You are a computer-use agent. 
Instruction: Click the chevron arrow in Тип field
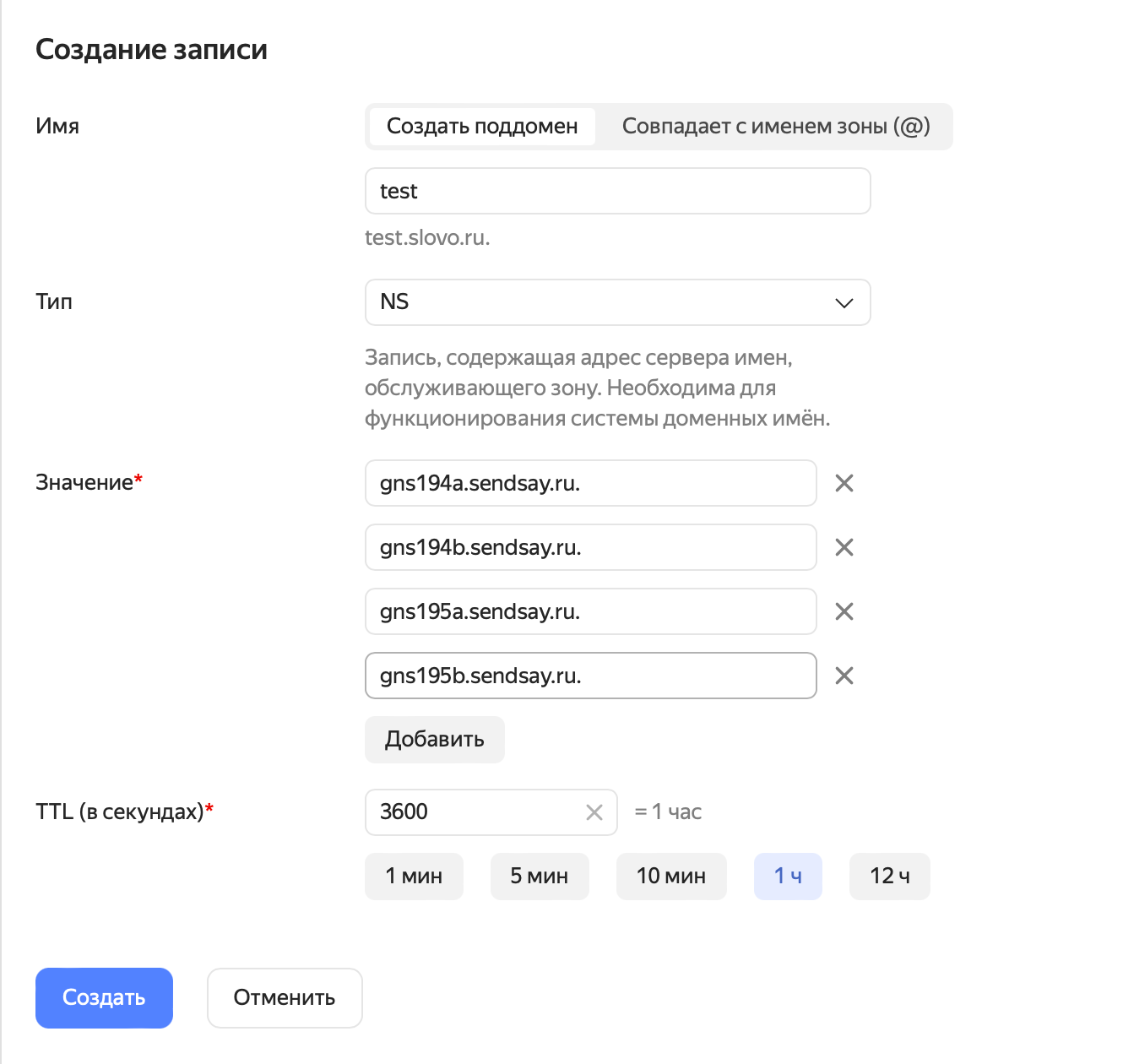click(x=844, y=303)
